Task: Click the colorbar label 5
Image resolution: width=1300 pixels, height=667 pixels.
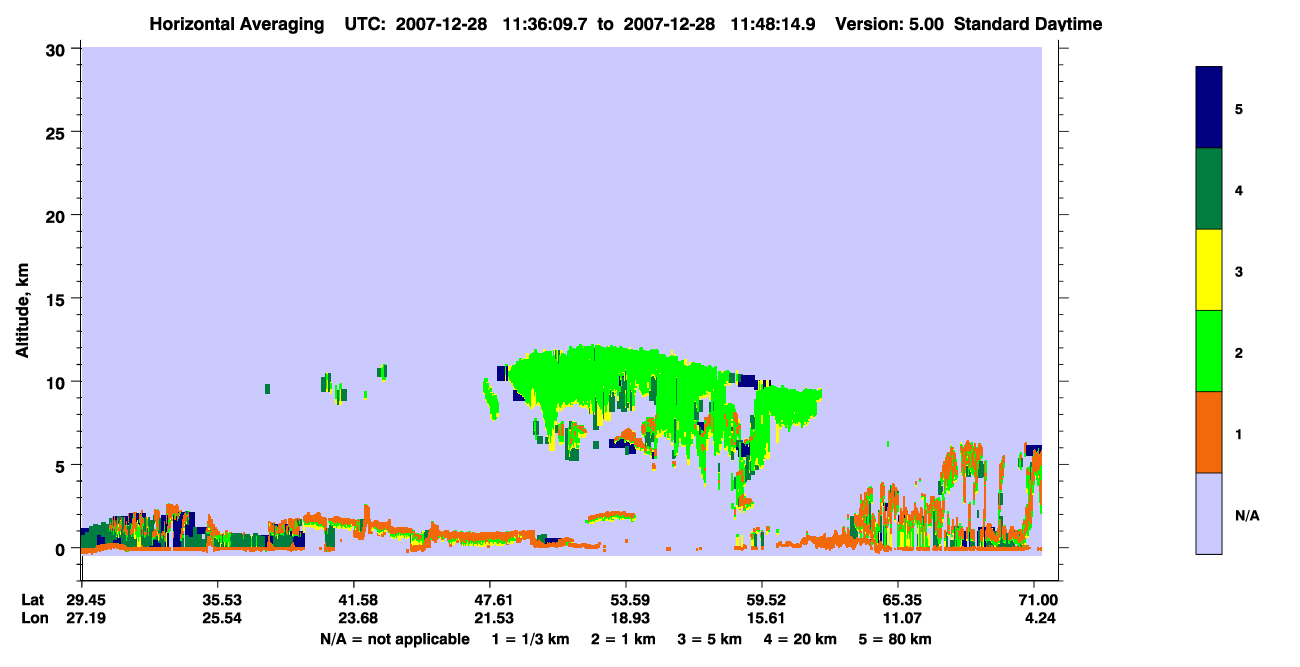Action: (x=1239, y=108)
